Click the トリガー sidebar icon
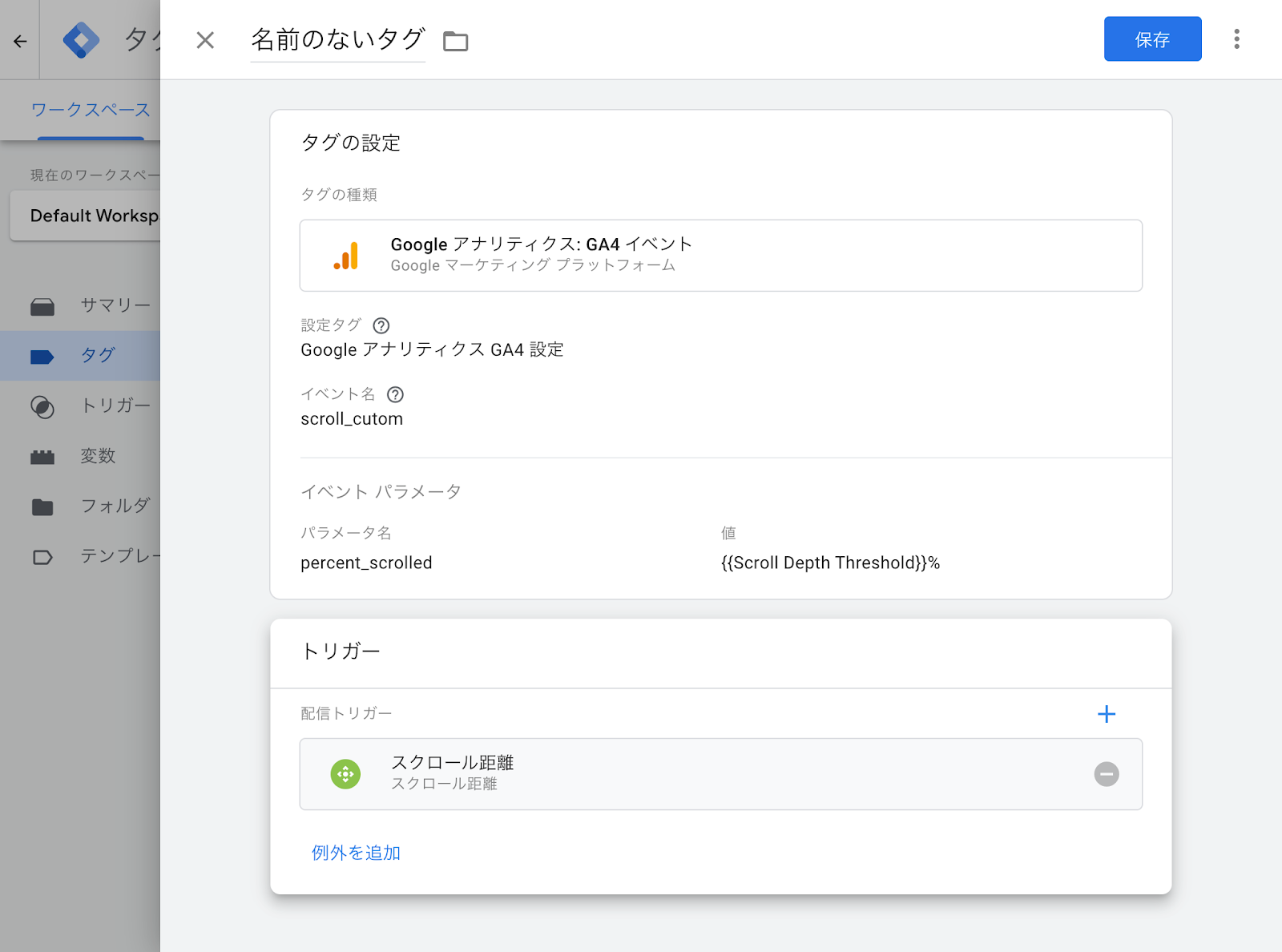Image resolution: width=1282 pixels, height=952 pixels. click(x=42, y=407)
